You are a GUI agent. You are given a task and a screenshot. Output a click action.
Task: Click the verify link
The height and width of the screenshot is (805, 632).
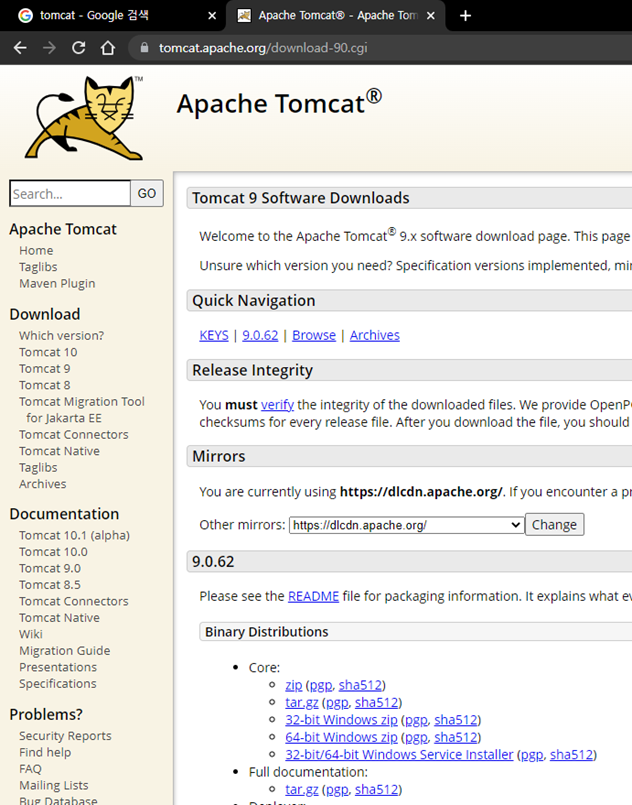pyautogui.click(x=277, y=405)
